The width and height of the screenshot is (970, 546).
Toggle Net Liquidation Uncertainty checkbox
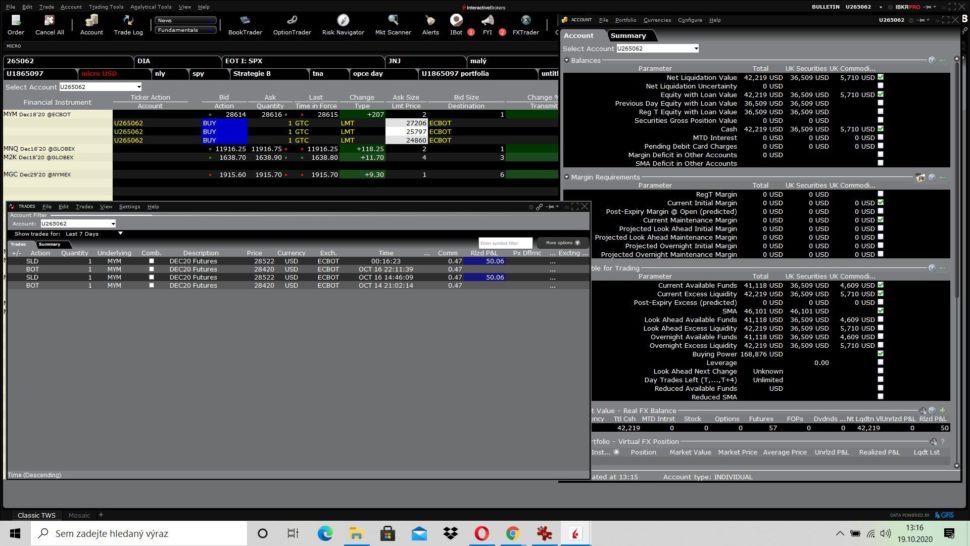click(880, 86)
